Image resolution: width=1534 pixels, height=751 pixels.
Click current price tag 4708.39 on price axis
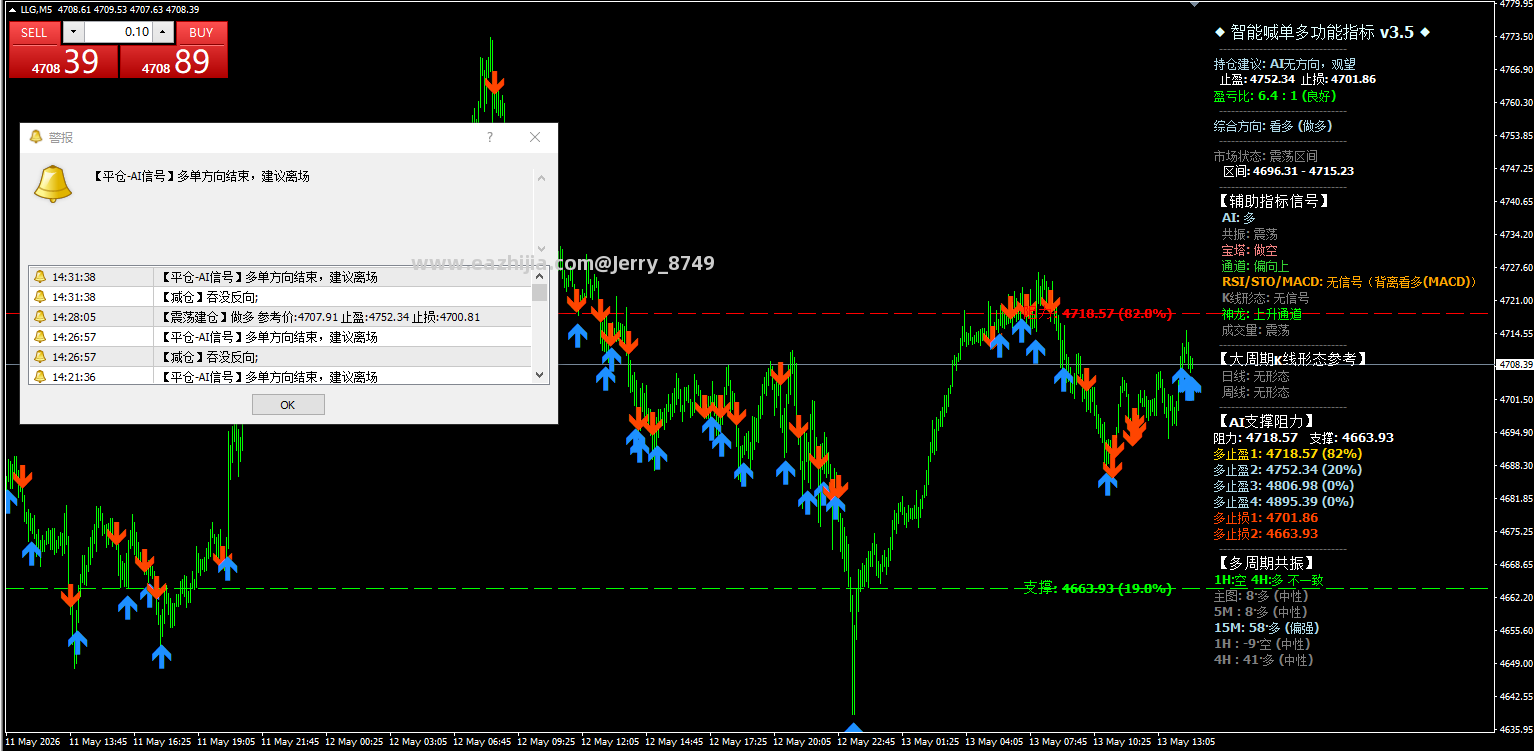click(x=1515, y=365)
